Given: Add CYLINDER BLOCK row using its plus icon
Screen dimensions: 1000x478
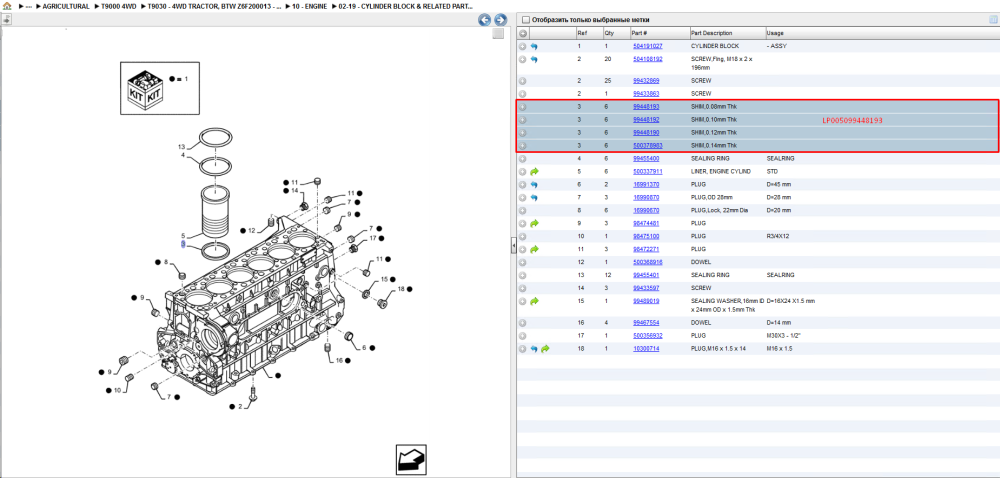Looking at the screenshot, I should 522,47.
